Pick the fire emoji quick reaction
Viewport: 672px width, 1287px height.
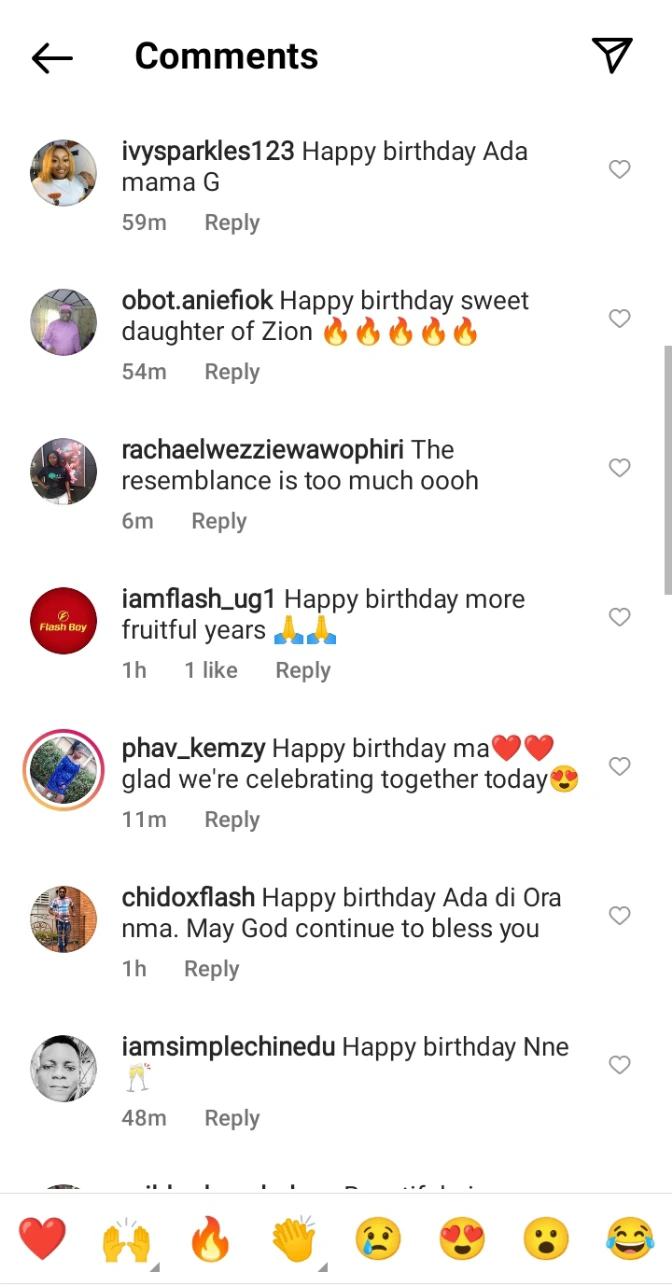point(210,1241)
